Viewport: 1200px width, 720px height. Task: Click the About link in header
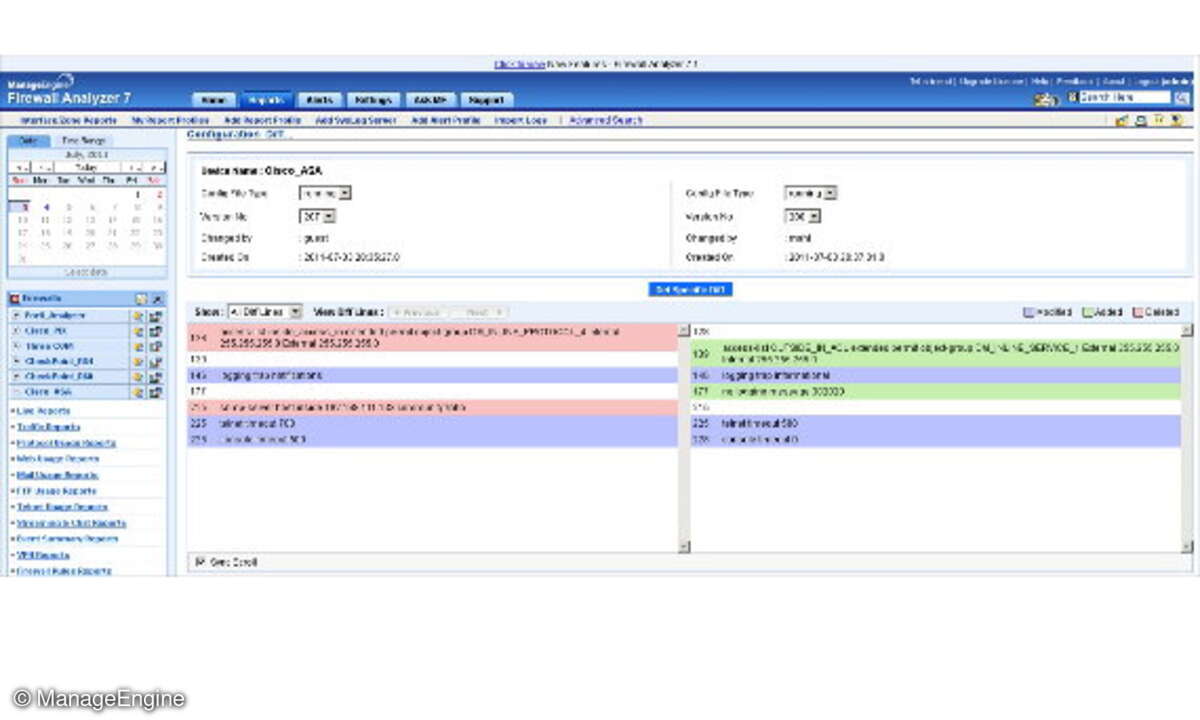[x=1114, y=81]
